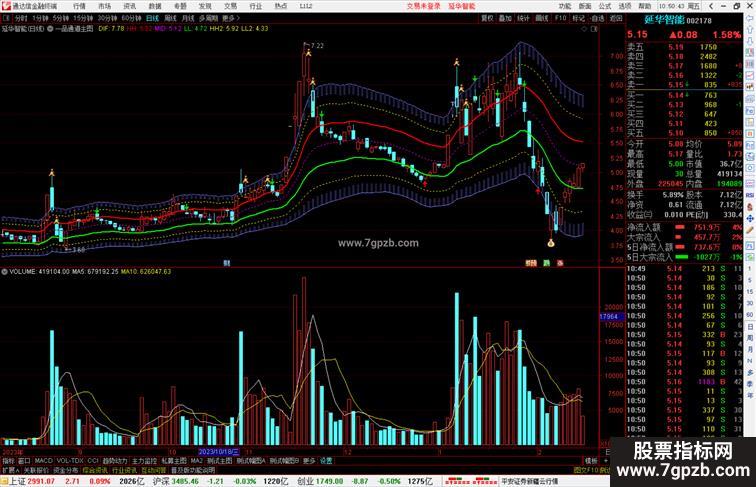Open the 互动问答 tab

click(154, 470)
